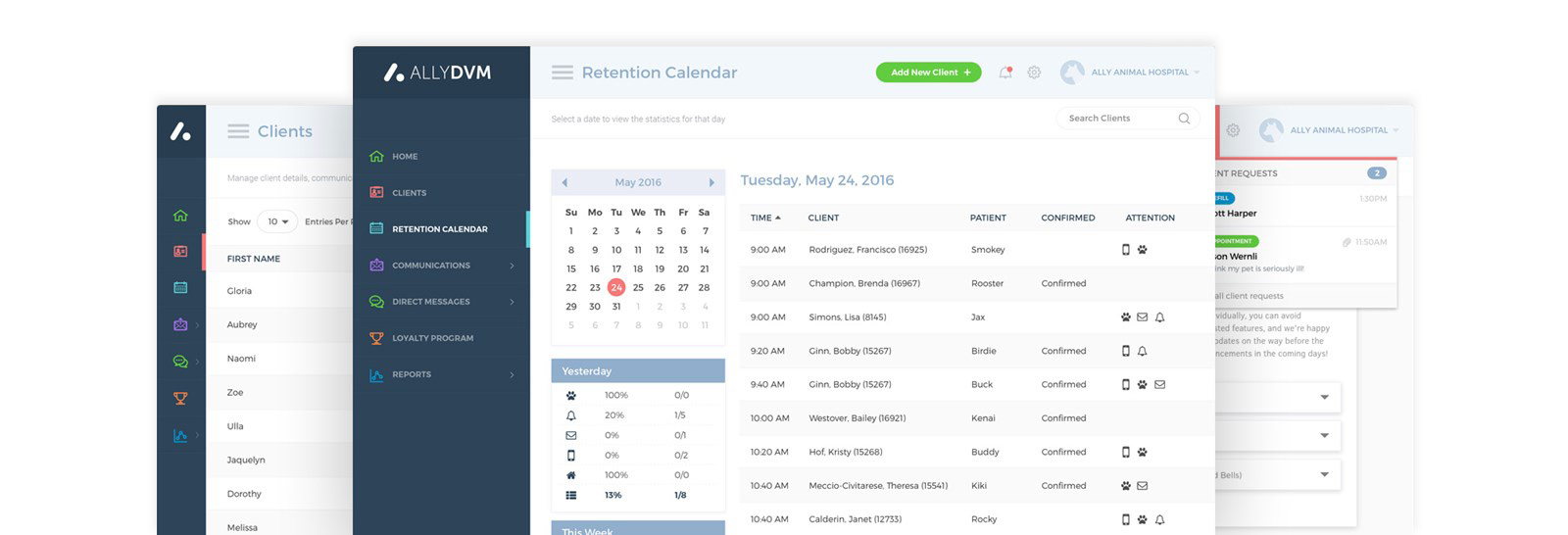Screen dimensions: 1568x535
Task: Go to previous month in calendar
Action: coord(564,182)
